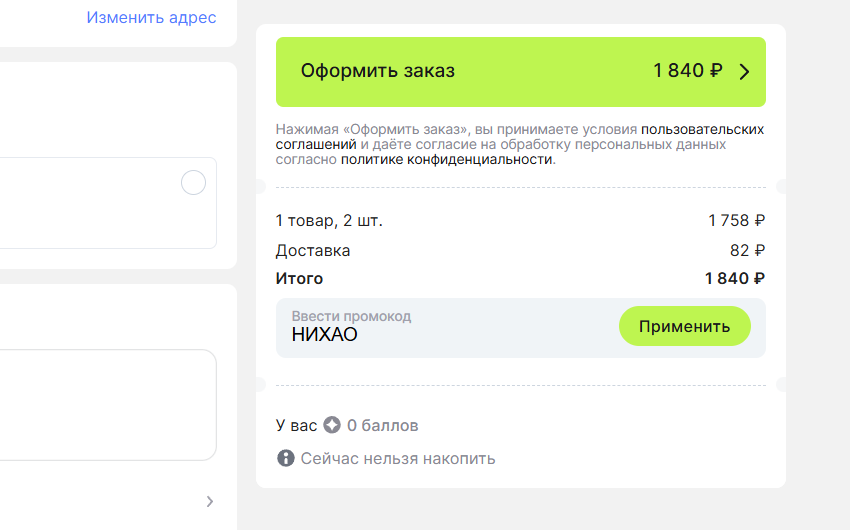Focus the promo code field containing НИХАО

(x=447, y=328)
